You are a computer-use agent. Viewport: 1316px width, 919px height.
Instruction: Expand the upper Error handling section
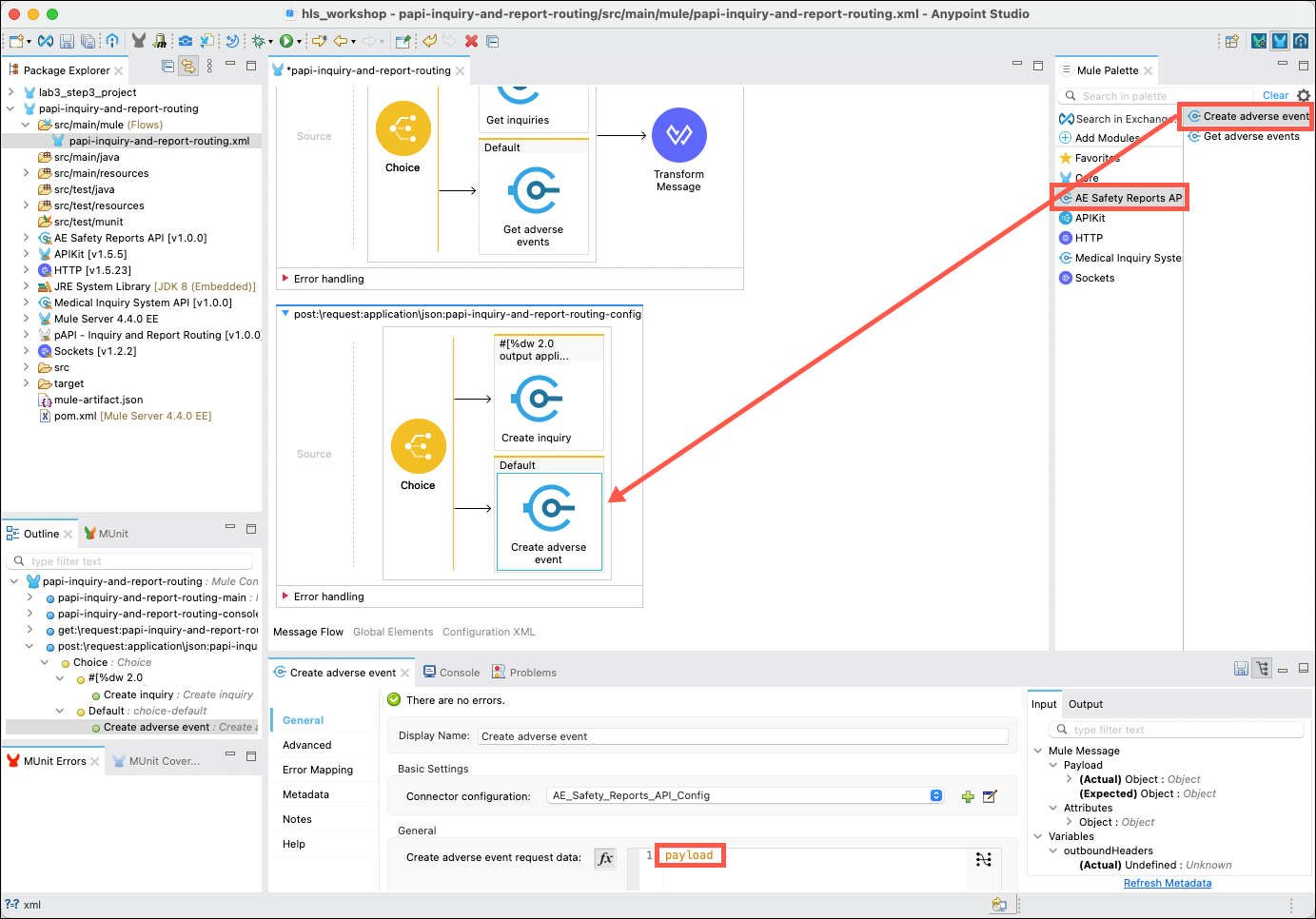tap(285, 279)
